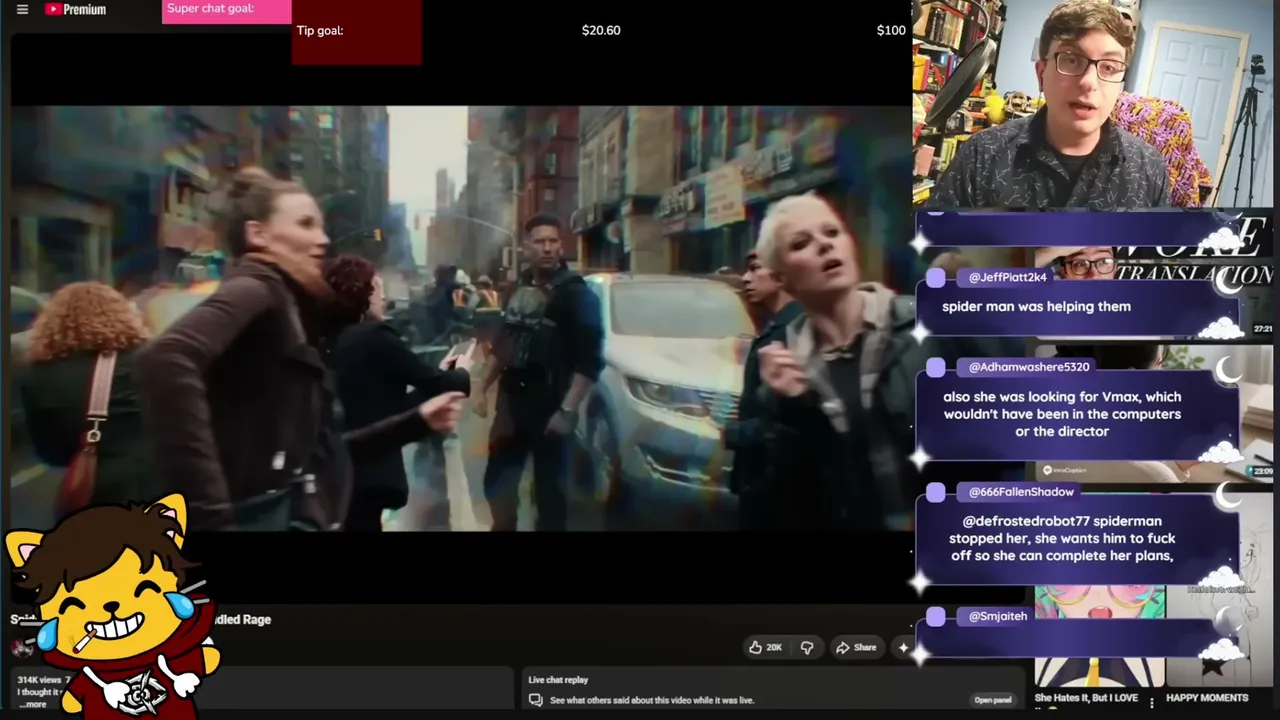Click 'spider man was helping them' chat message
This screenshot has height=720, width=1280.
tap(1036, 307)
